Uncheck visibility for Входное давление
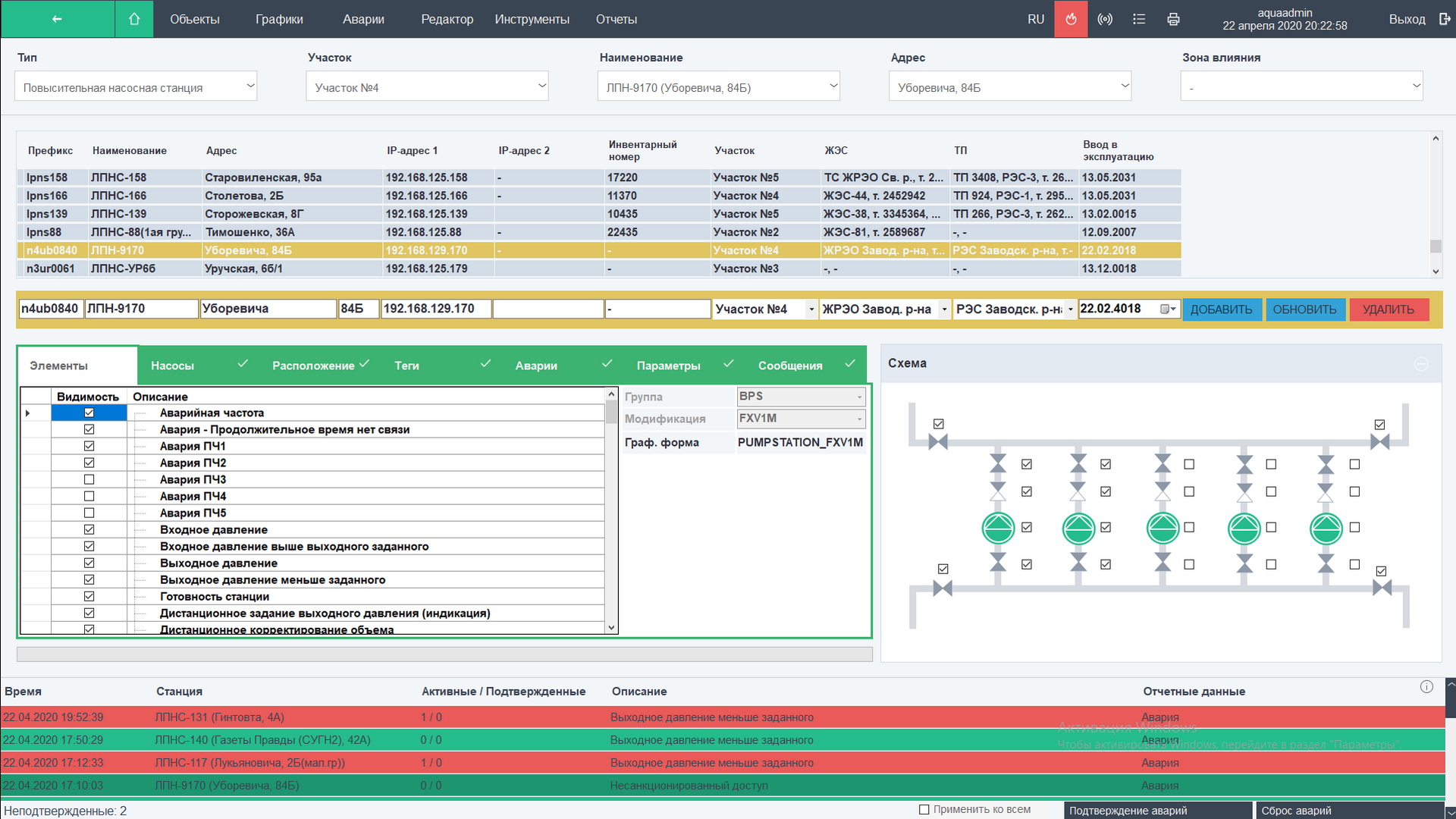The image size is (1456, 819). (x=89, y=529)
